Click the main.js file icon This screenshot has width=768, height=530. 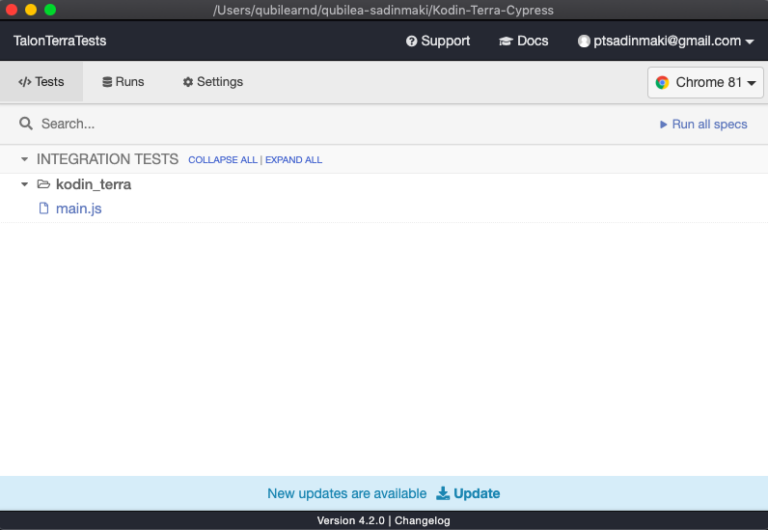point(44,208)
